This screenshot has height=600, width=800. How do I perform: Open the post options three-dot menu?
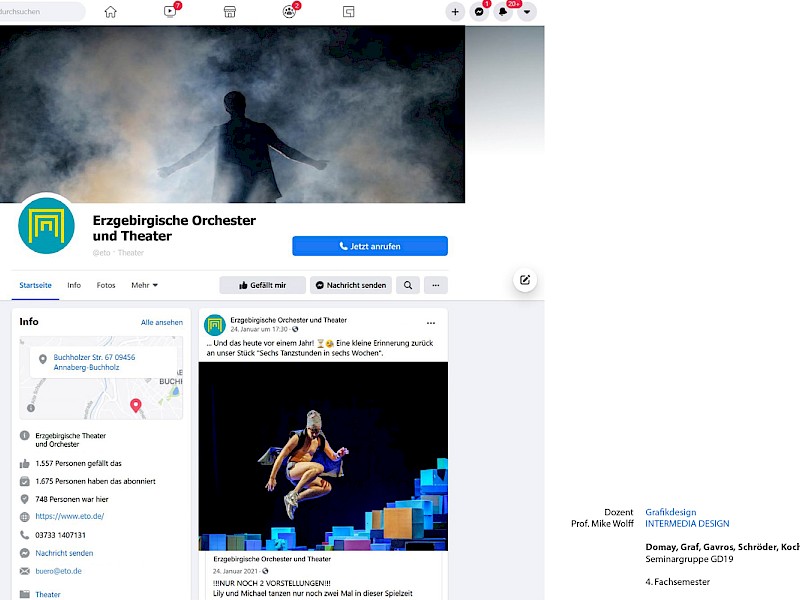[x=431, y=323]
